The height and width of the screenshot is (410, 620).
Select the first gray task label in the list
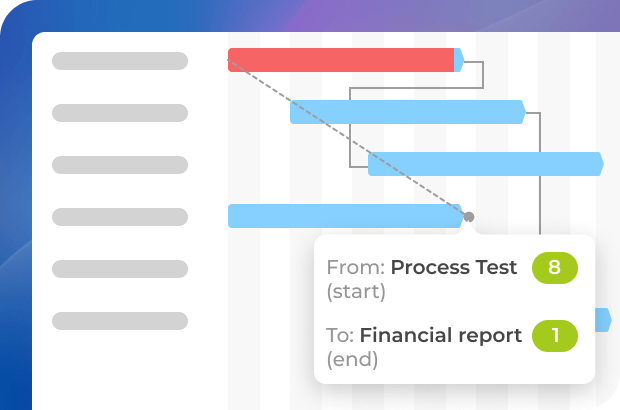click(x=120, y=61)
